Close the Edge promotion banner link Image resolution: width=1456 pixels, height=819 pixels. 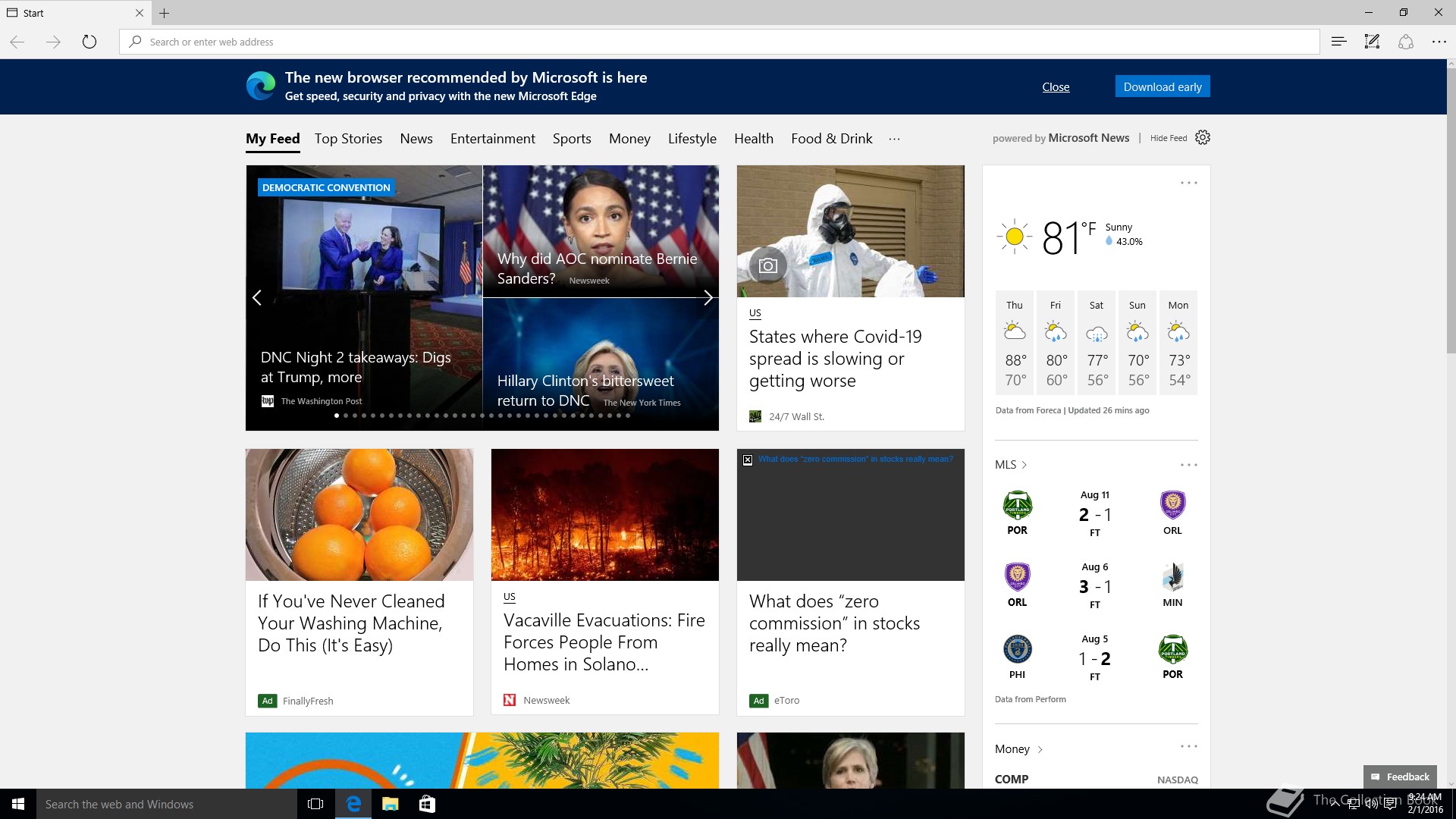click(1056, 87)
